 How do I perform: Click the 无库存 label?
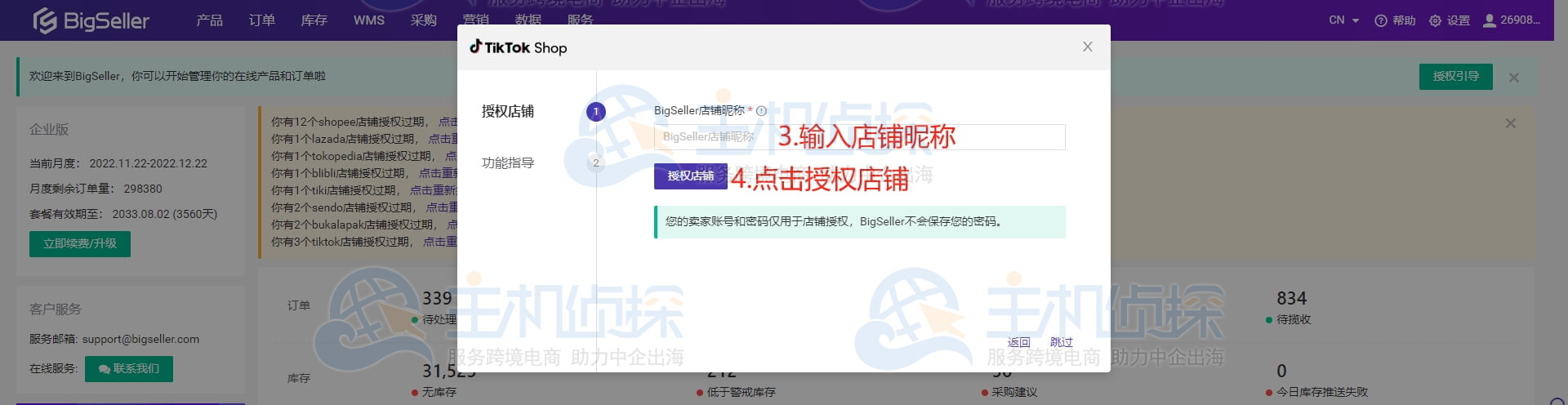pyautogui.click(x=439, y=393)
